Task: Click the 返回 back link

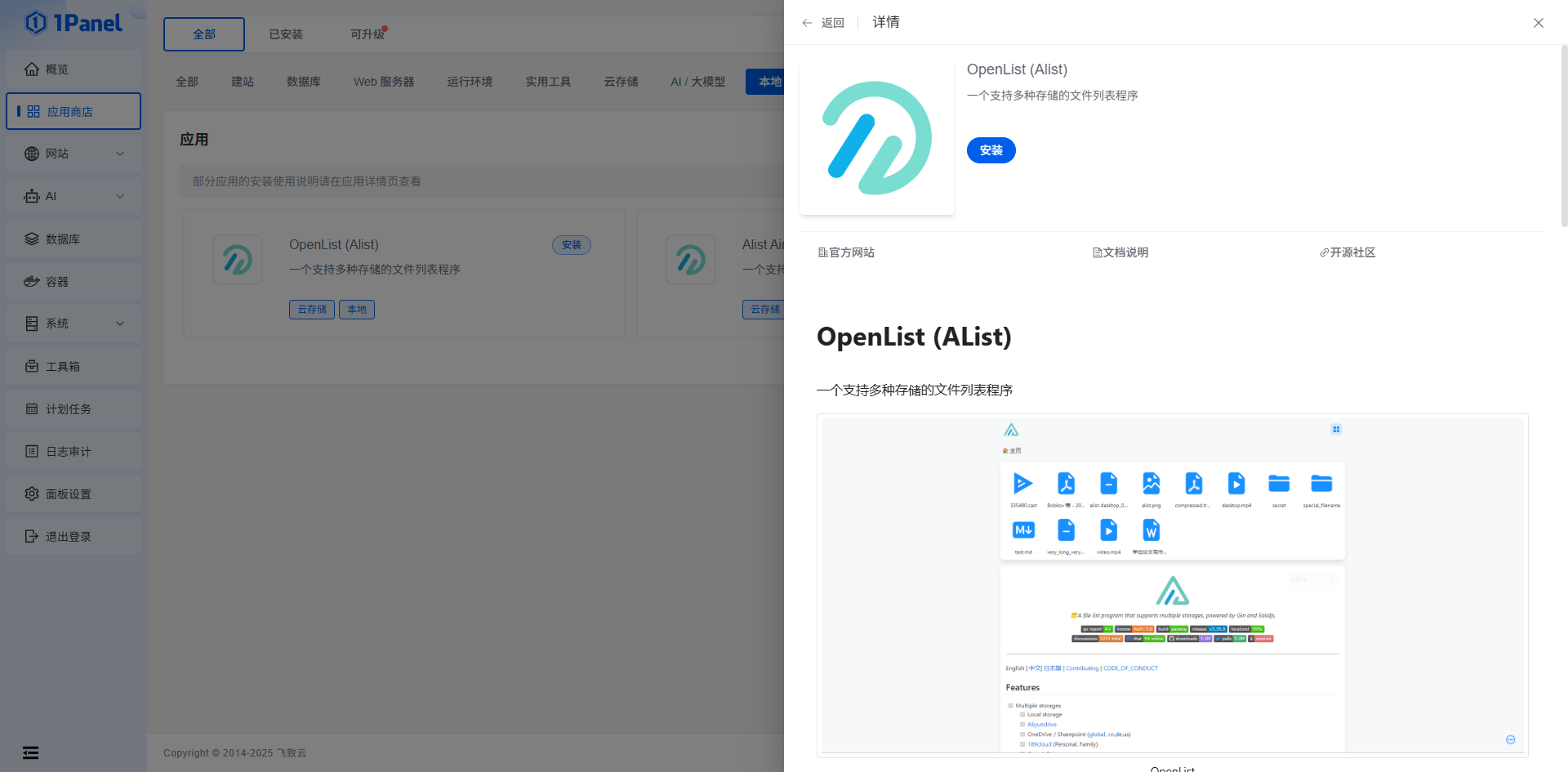Action: pos(833,23)
